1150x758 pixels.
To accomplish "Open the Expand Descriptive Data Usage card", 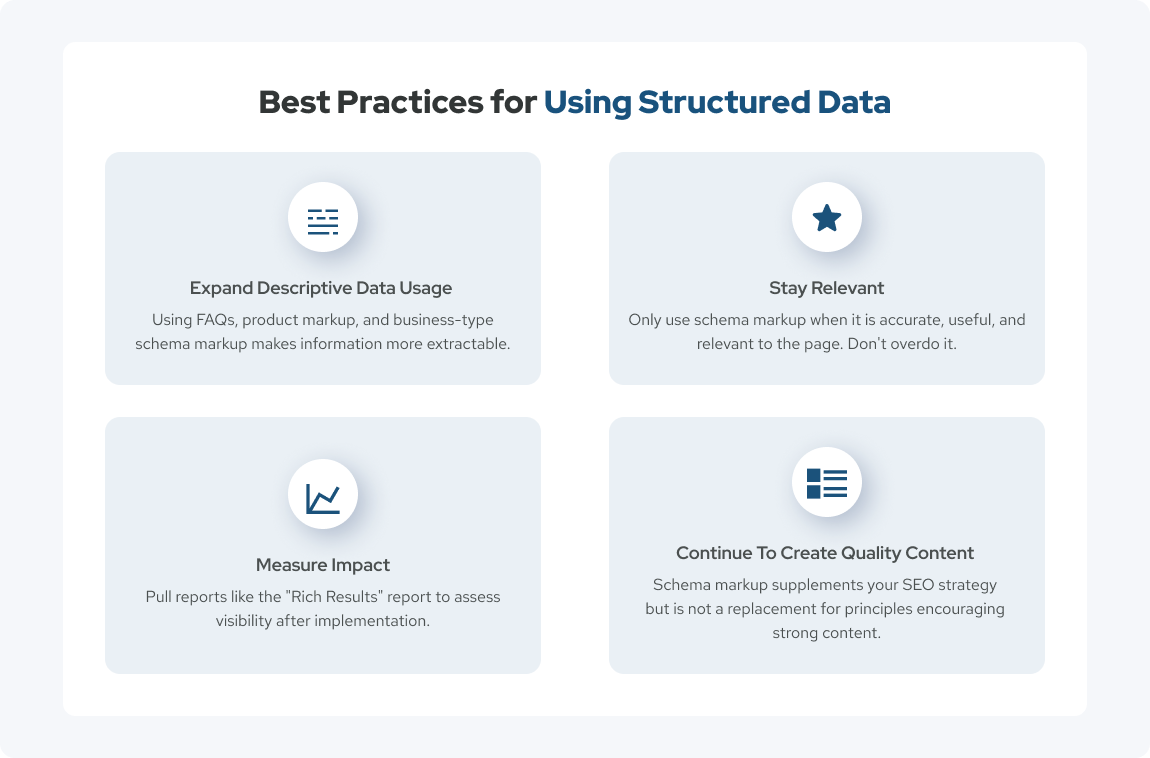I will [x=323, y=268].
